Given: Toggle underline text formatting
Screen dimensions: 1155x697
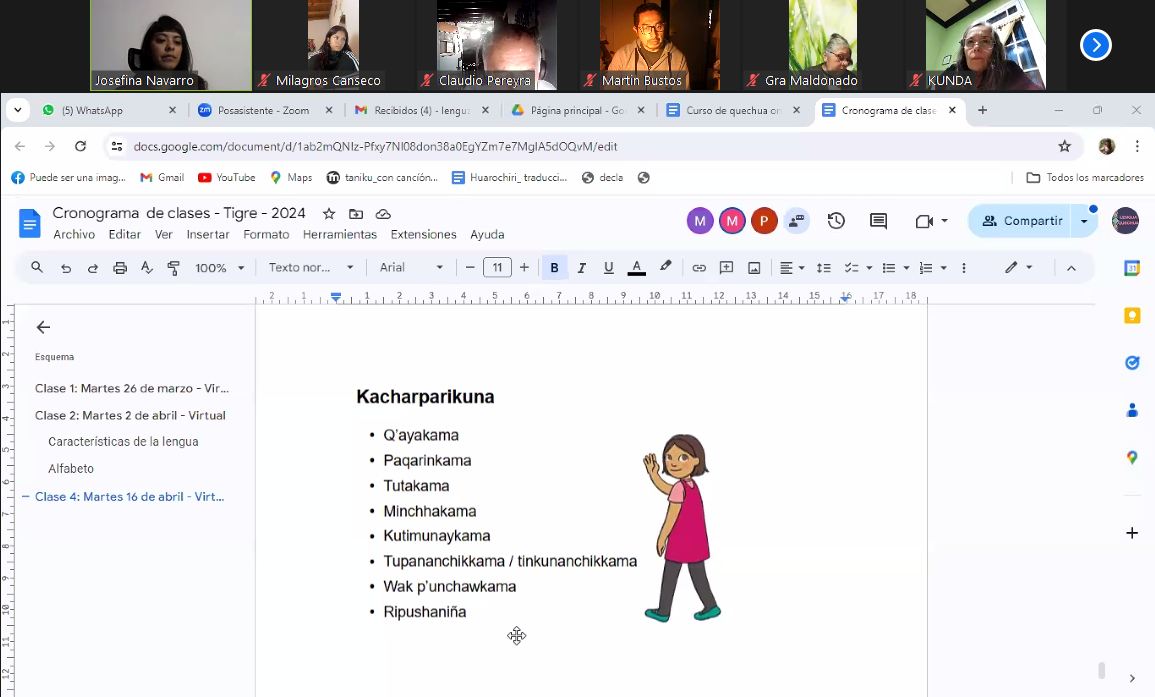Looking at the screenshot, I should point(608,268).
